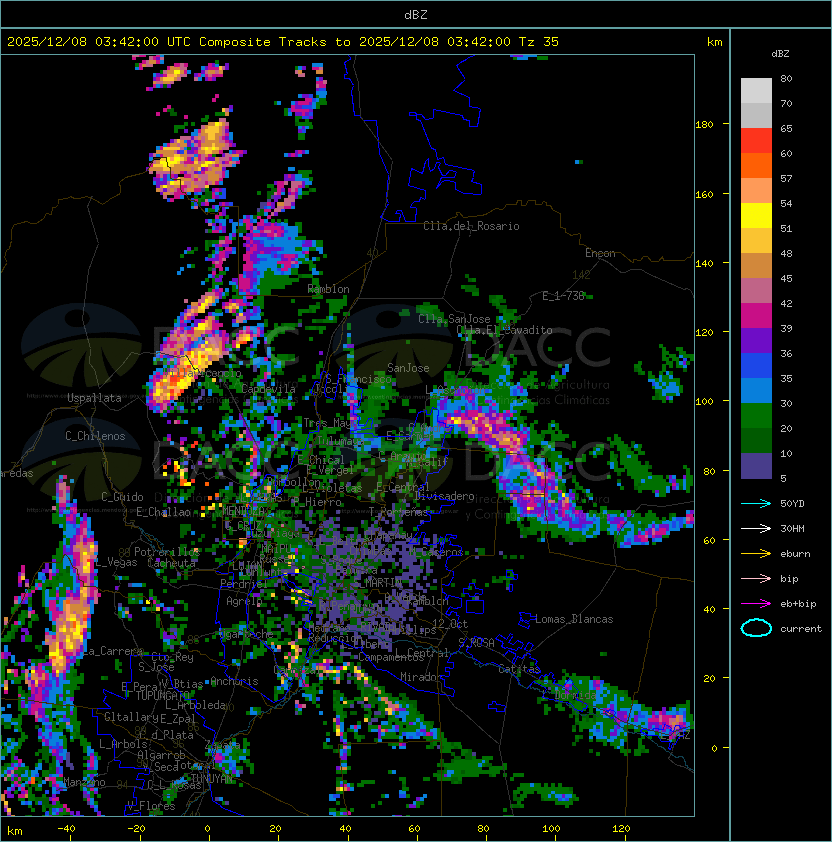Click the eburn yellow arrow legend icon

756,554
